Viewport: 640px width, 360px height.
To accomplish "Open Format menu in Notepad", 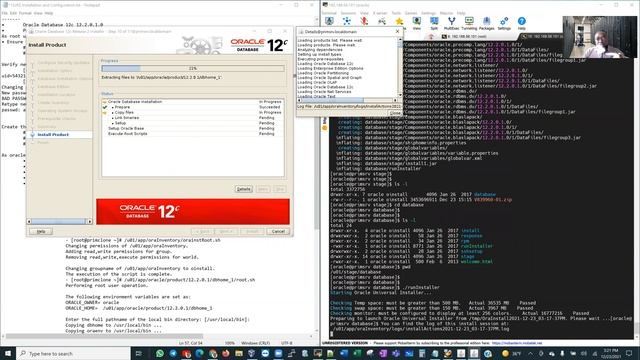I will tap(25, 13).
